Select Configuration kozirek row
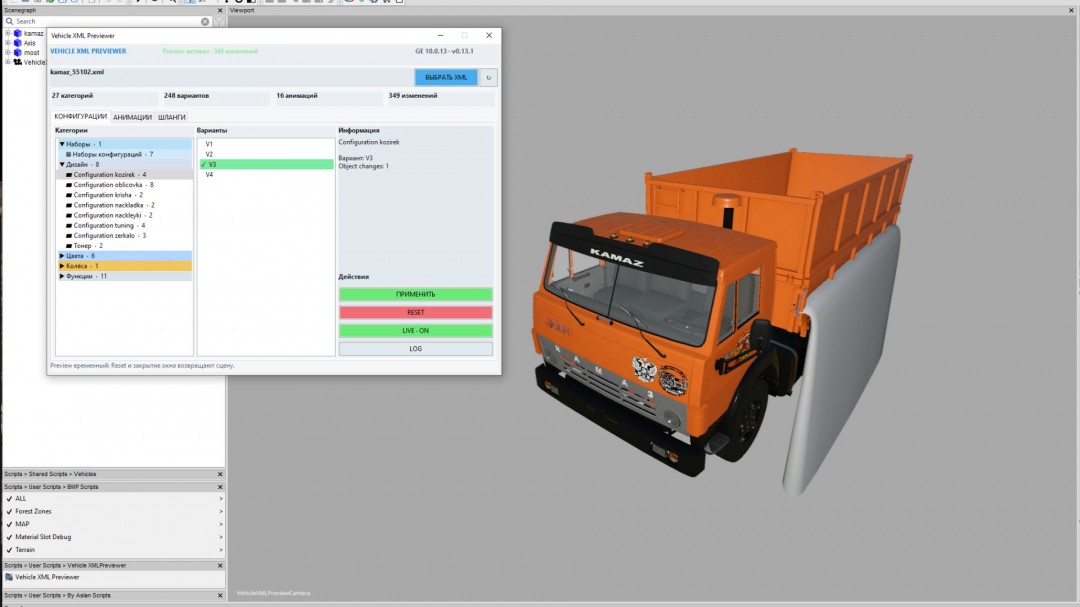This screenshot has height=607, width=1080. click(x=124, y=175)
